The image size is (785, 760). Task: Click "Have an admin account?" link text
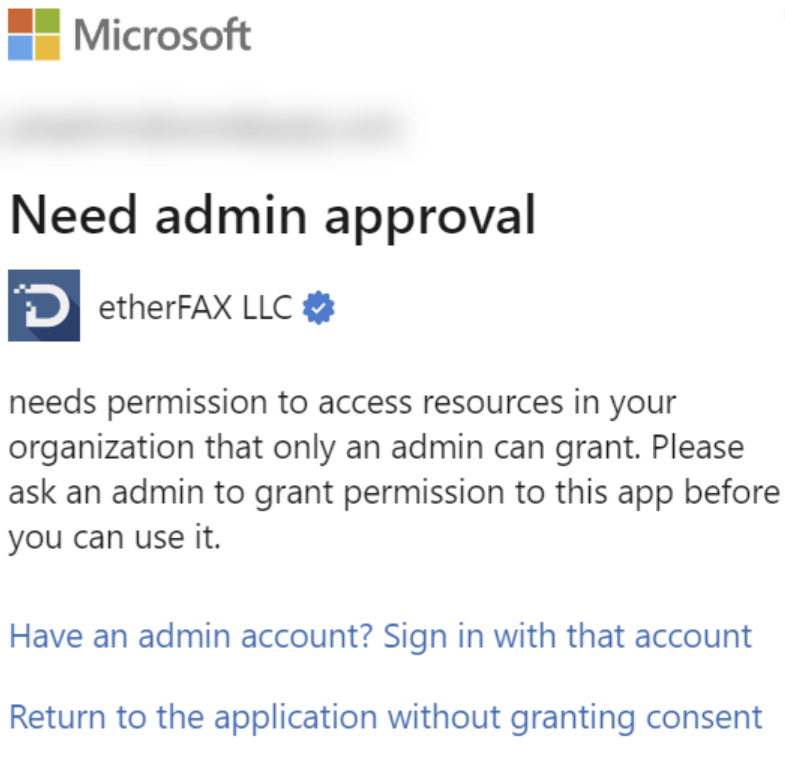191,635
